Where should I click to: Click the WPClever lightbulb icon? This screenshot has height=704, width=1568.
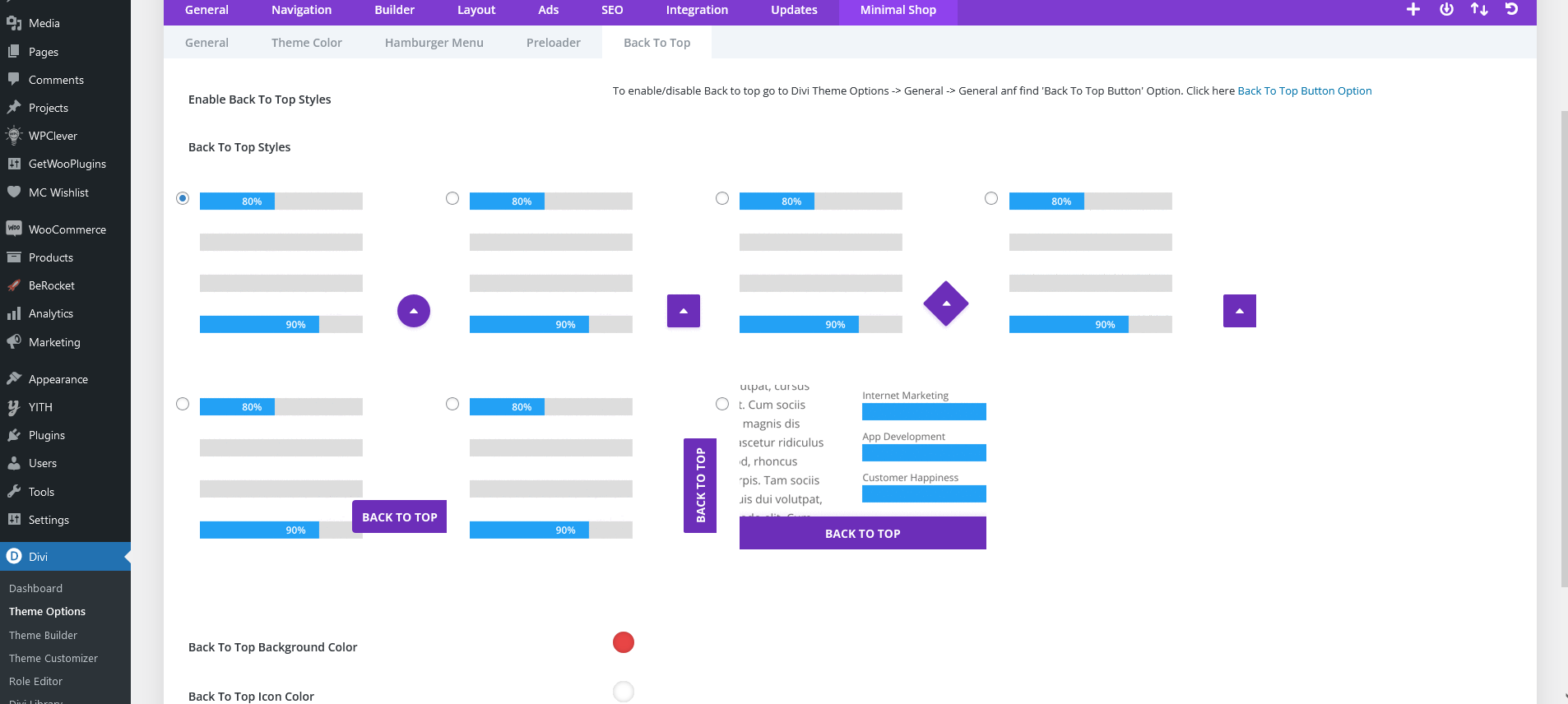point(14,135)
